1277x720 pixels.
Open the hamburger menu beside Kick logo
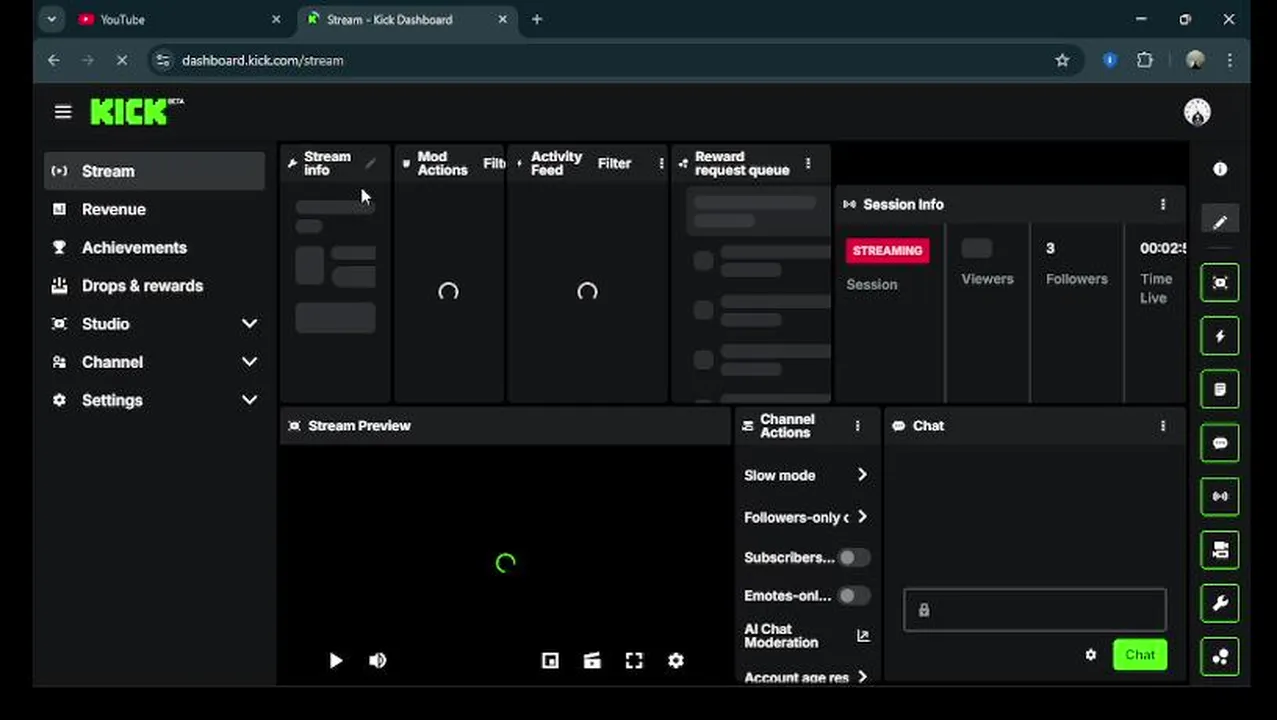pos(63,112)
